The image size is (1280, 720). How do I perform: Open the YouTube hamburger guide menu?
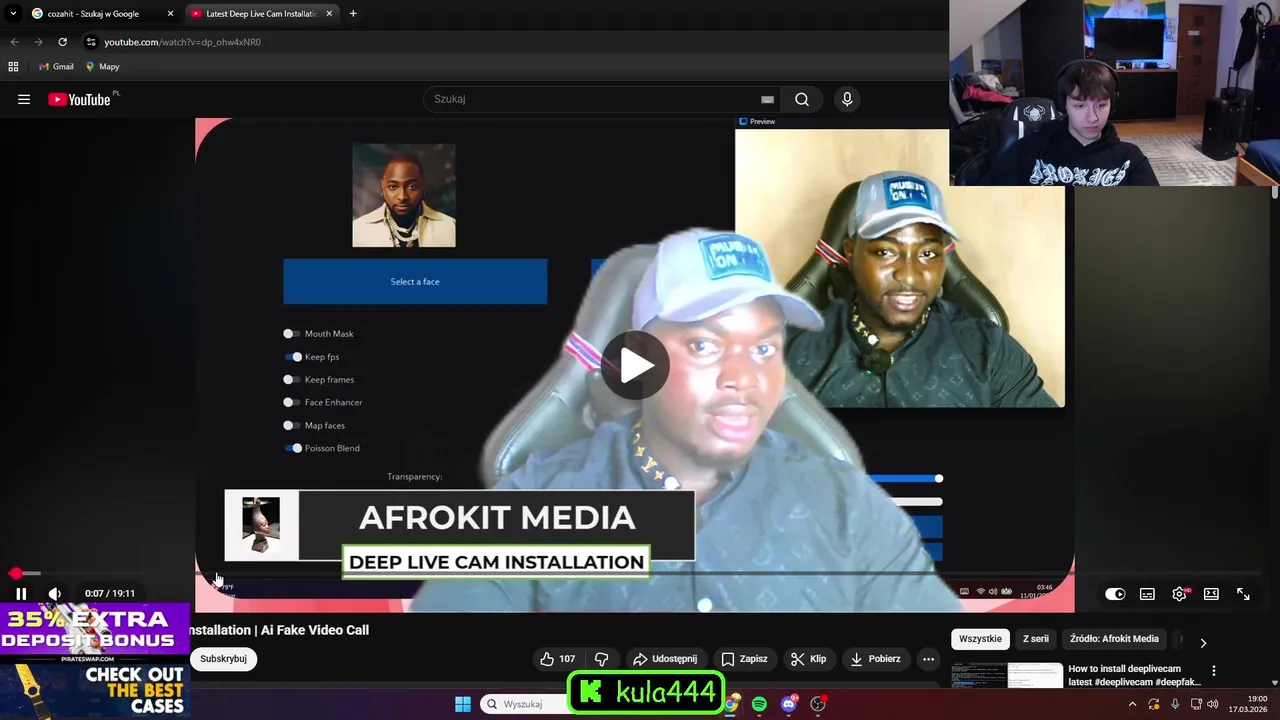coord(24,99)
